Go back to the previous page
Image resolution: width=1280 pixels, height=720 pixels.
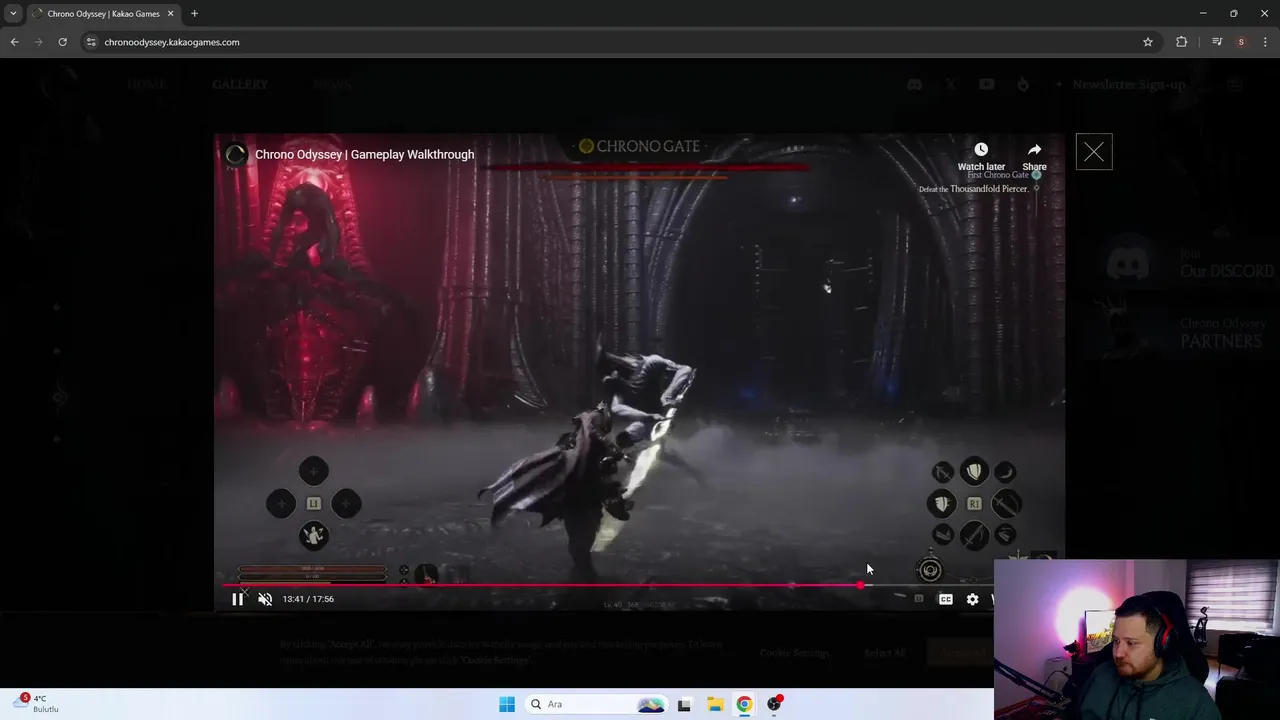(14, 42)
